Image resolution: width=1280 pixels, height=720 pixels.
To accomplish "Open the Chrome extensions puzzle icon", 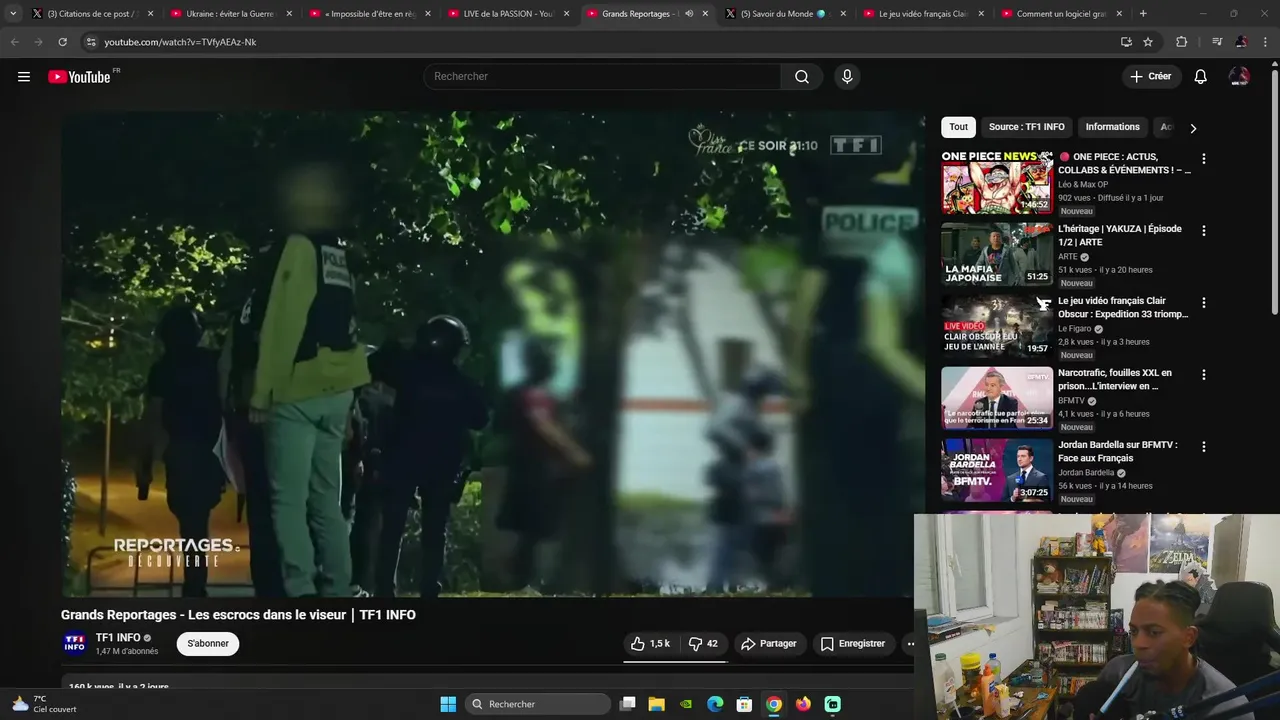I will pyautogui.click(x=1182, y=42).
